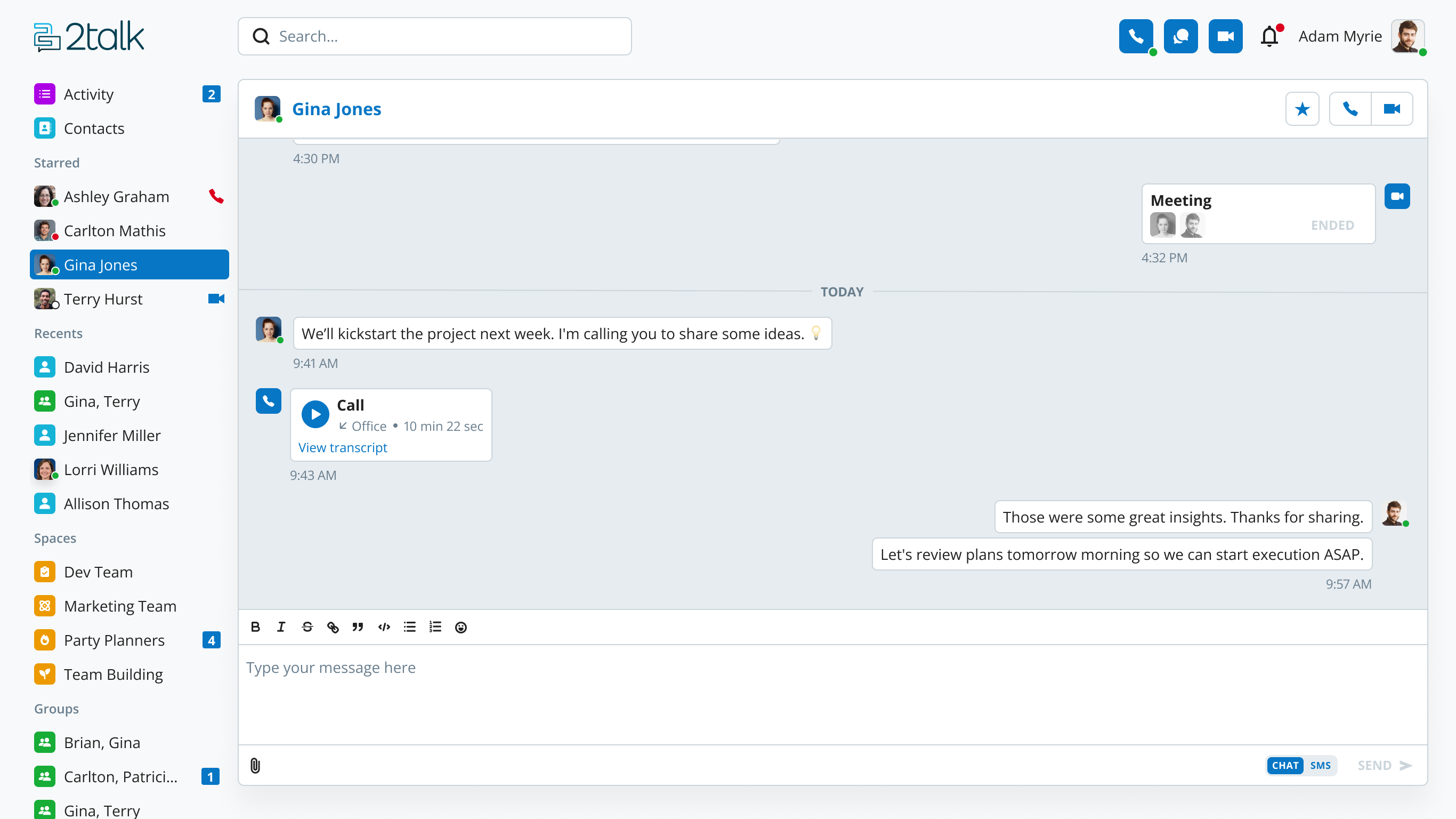Click the SEND button

pos(1385,765)
